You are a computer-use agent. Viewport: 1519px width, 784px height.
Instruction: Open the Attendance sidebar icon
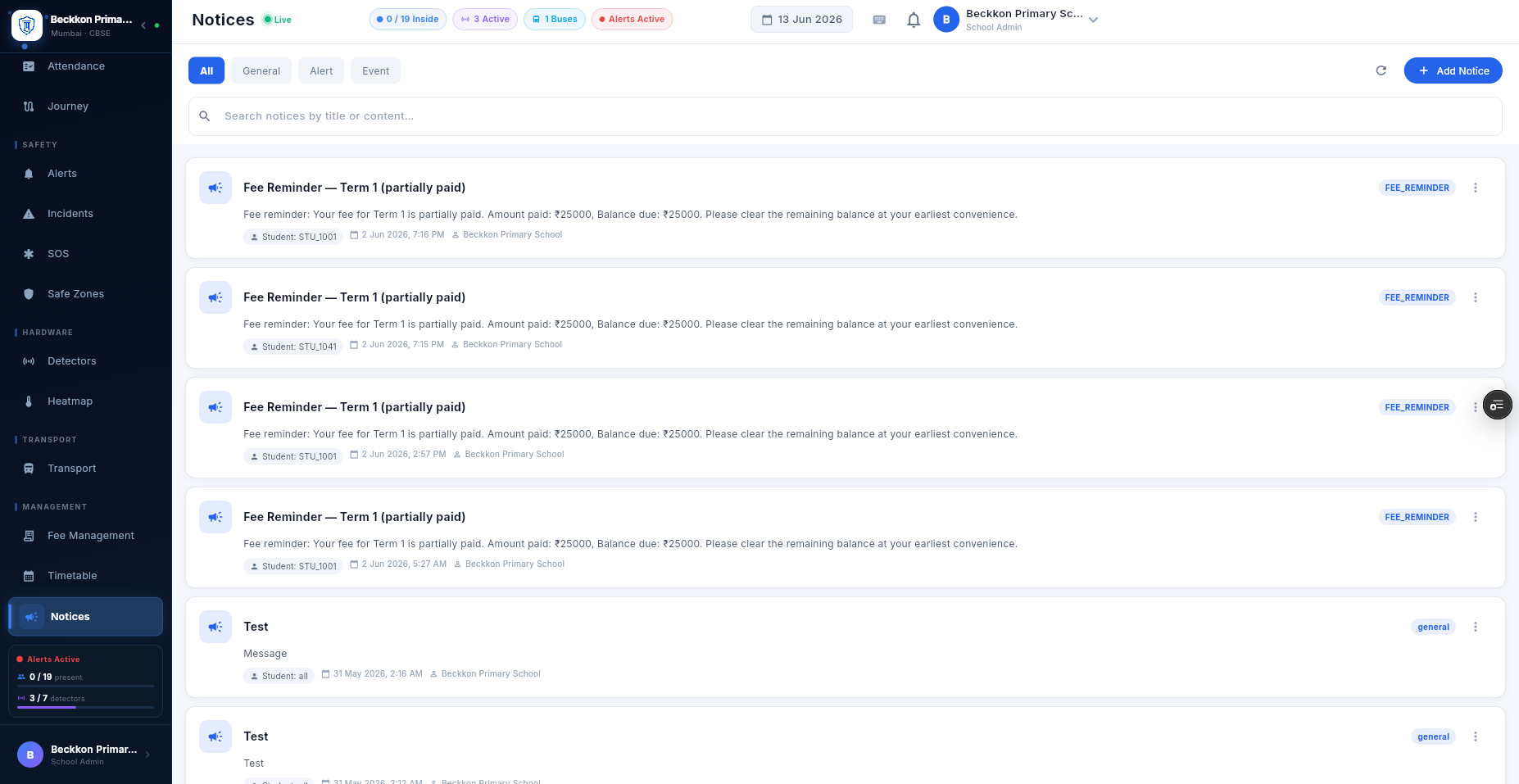(x=29, y=66)
